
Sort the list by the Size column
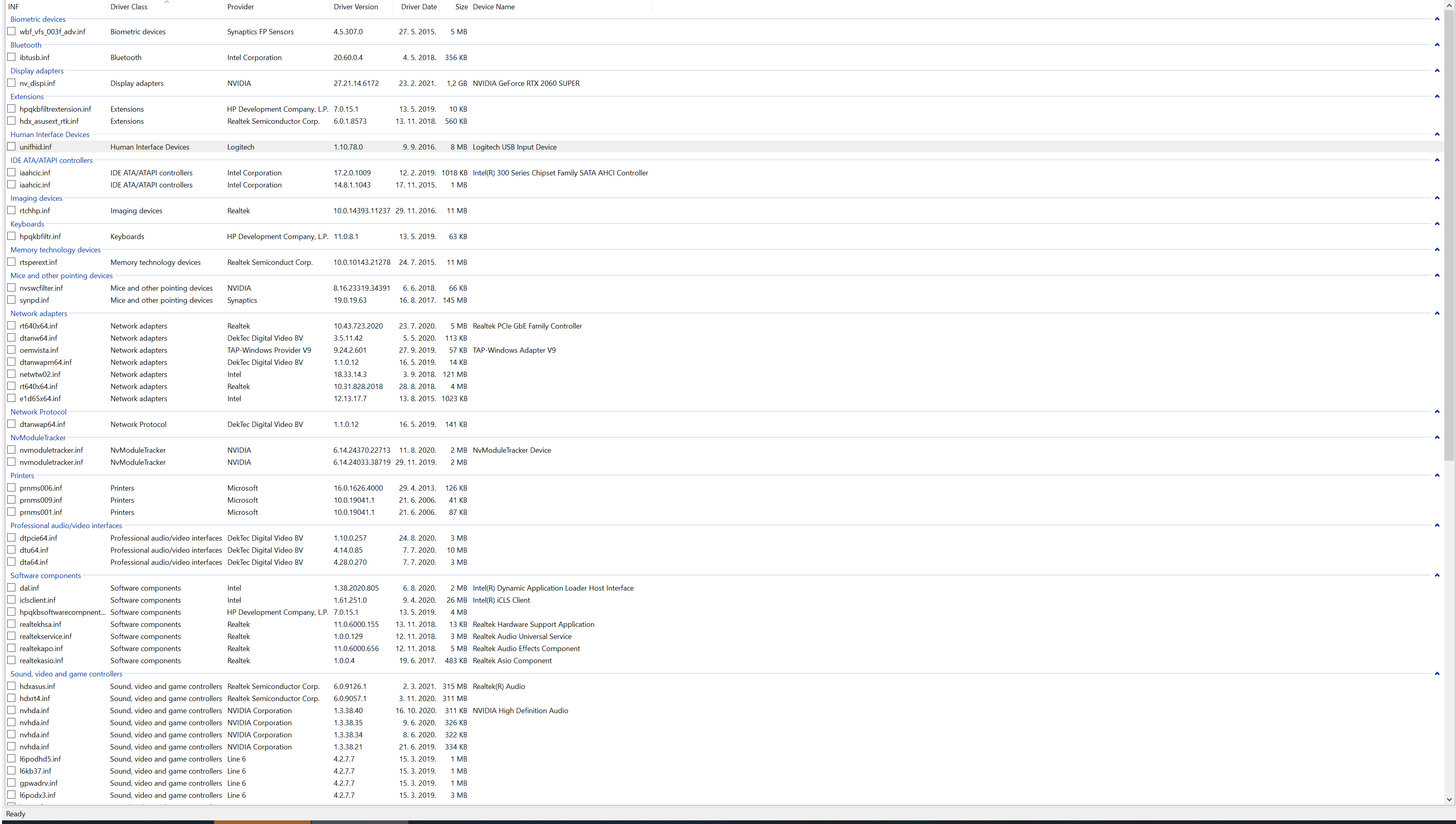pyautogui.click(x=461, y=6)
